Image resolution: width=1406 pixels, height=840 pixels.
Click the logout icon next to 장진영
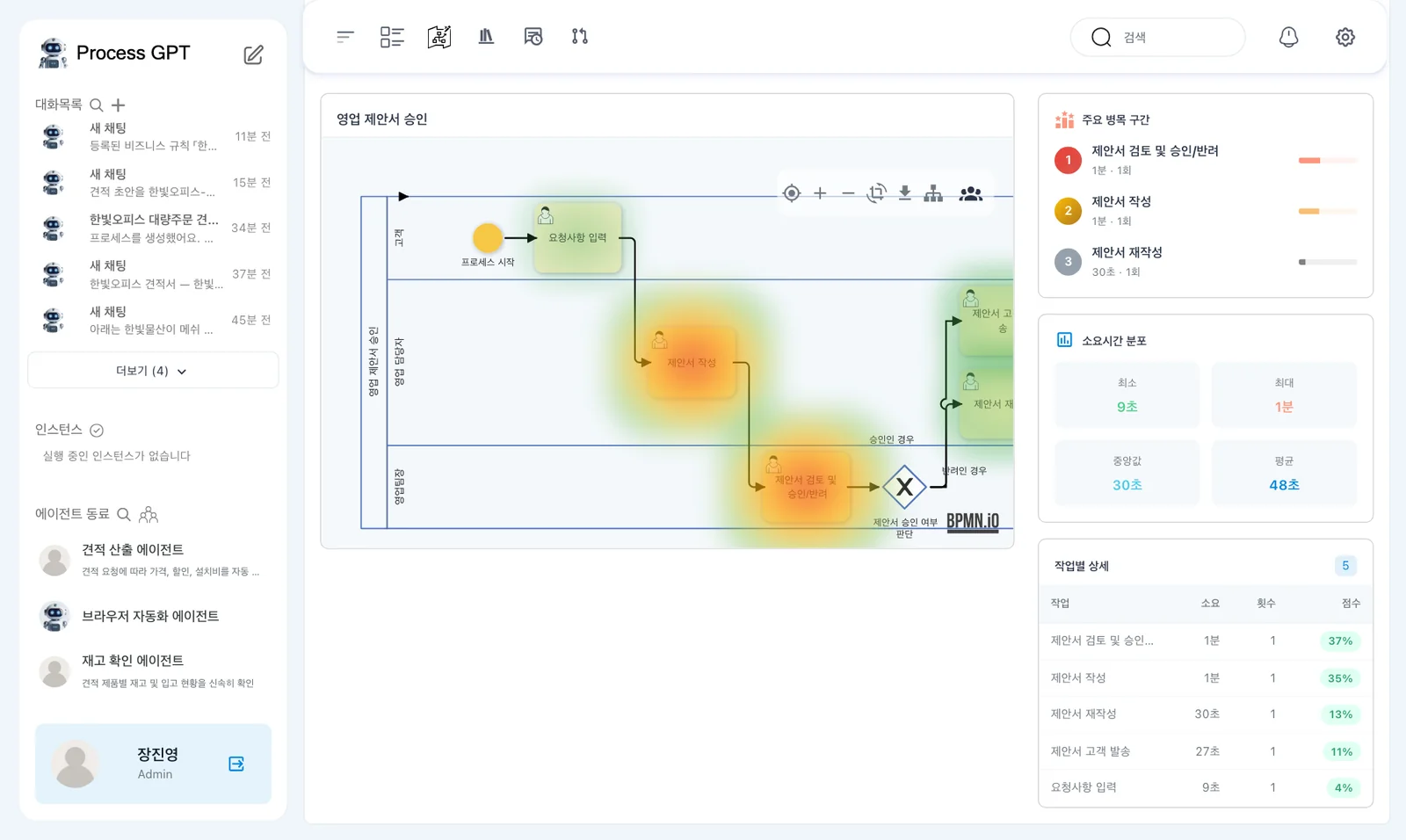point(236,764)
